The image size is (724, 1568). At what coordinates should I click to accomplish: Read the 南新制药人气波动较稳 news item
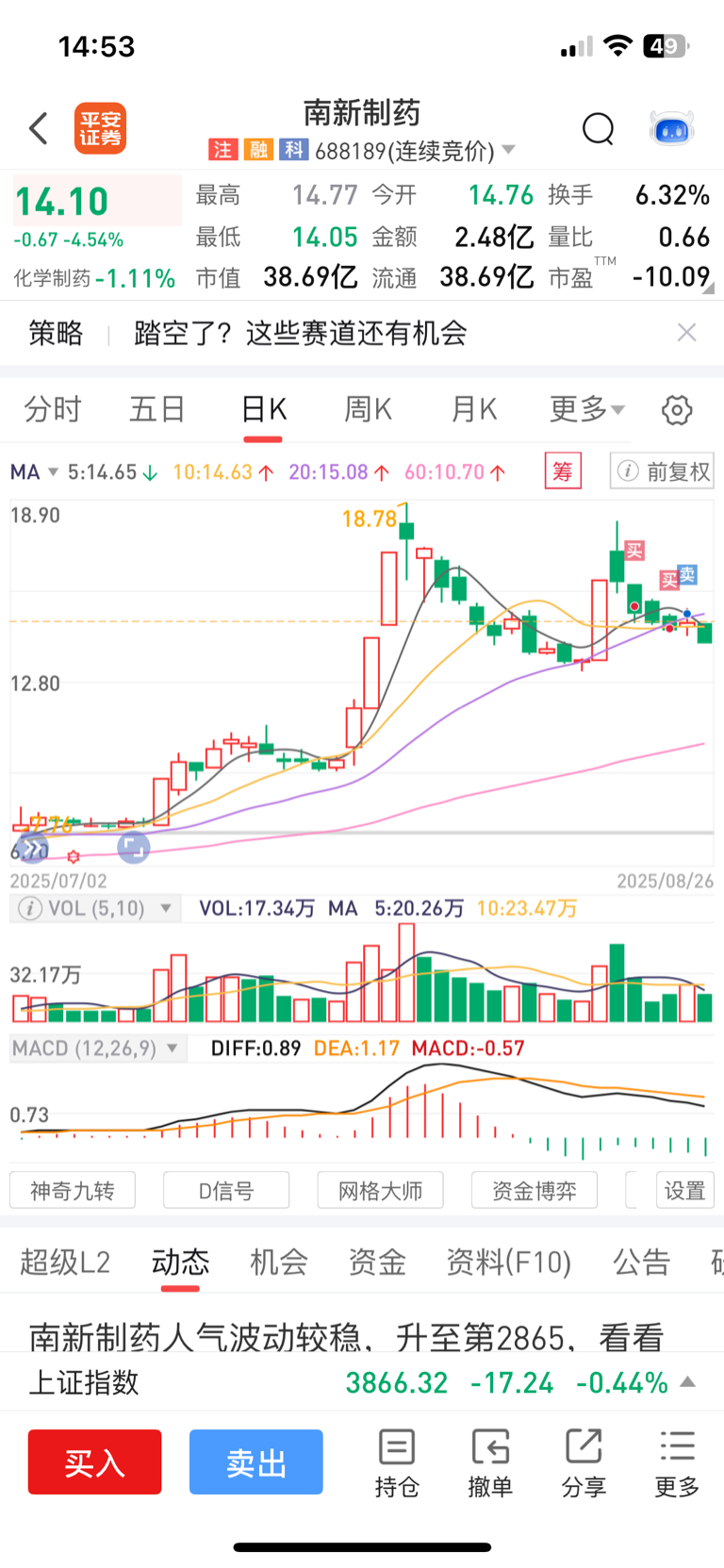pyautogui.click(x=347, y=1337)
